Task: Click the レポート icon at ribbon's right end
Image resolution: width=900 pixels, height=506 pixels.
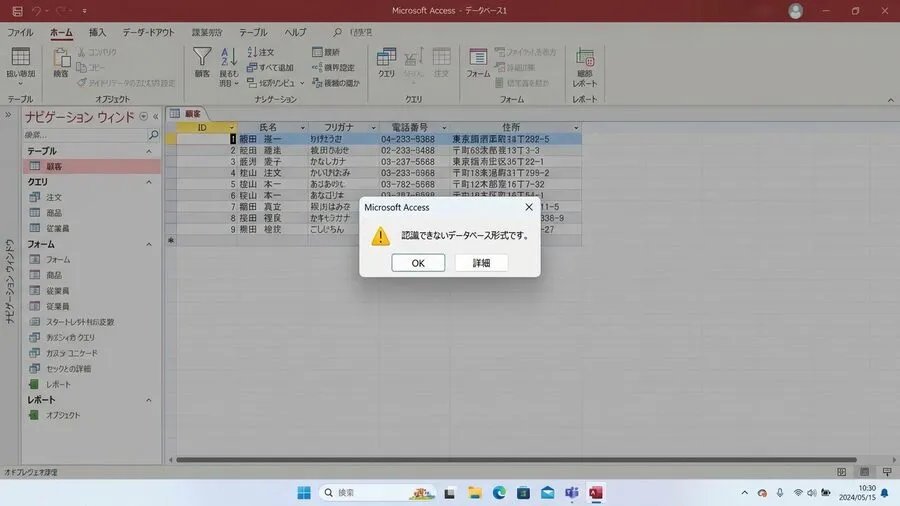Action: tap(584, 57)
